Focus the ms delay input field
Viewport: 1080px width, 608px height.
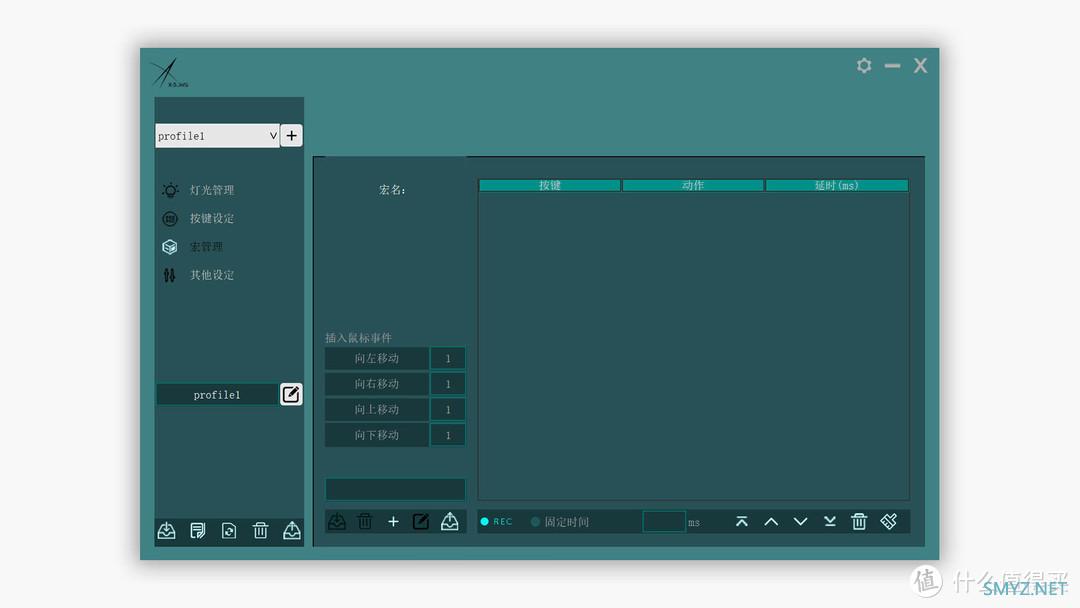[664, 521]
